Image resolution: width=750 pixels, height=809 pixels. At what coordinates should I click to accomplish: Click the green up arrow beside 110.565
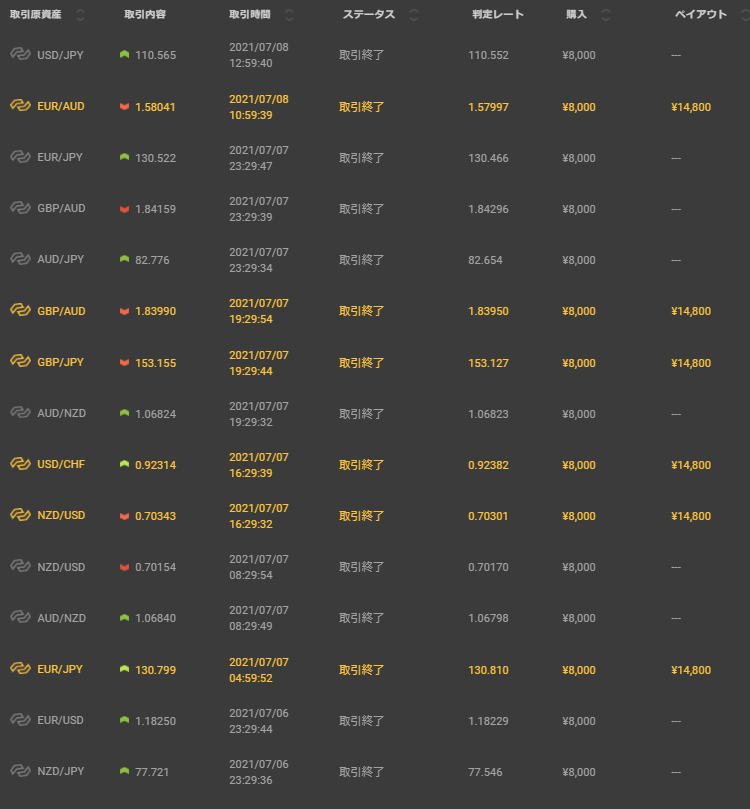(x=124, y=55)
